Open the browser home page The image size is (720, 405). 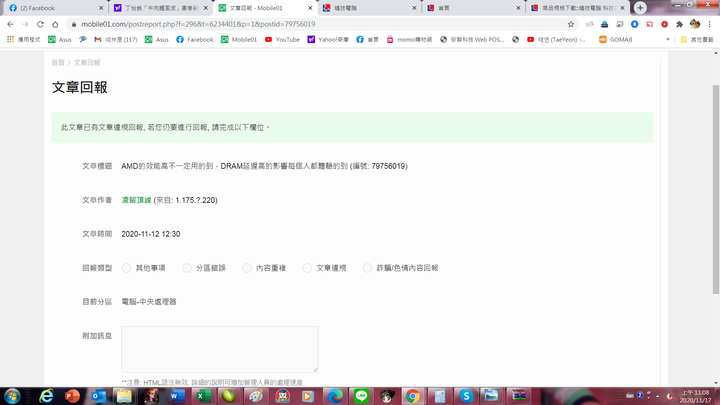(x=56, y=24)
